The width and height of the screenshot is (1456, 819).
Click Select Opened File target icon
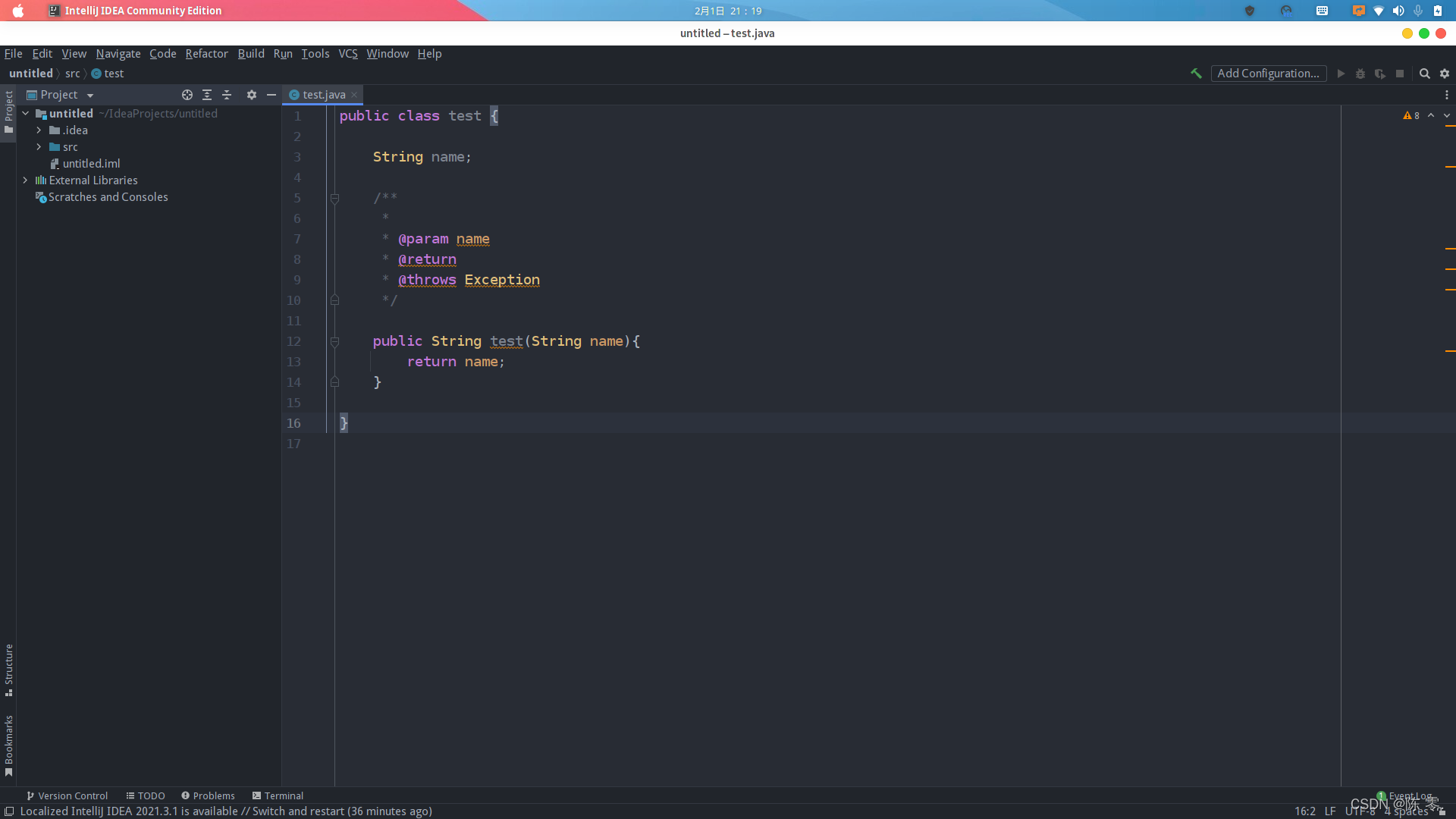point(187,95)
